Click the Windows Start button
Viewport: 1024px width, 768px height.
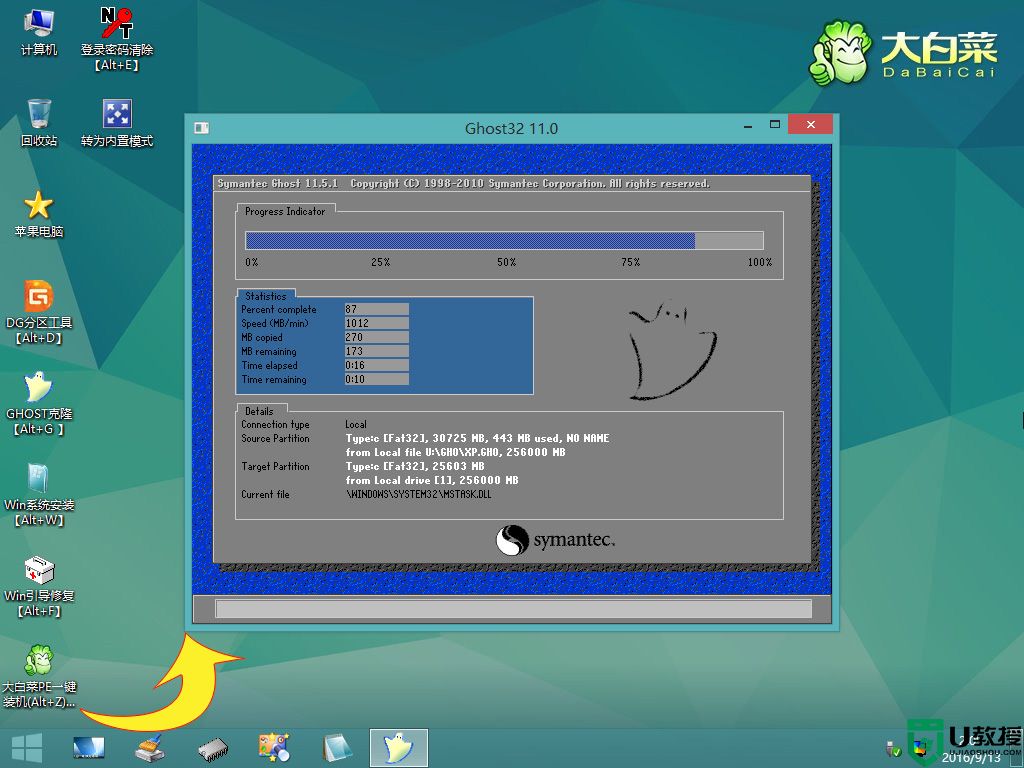click(27, 748)
